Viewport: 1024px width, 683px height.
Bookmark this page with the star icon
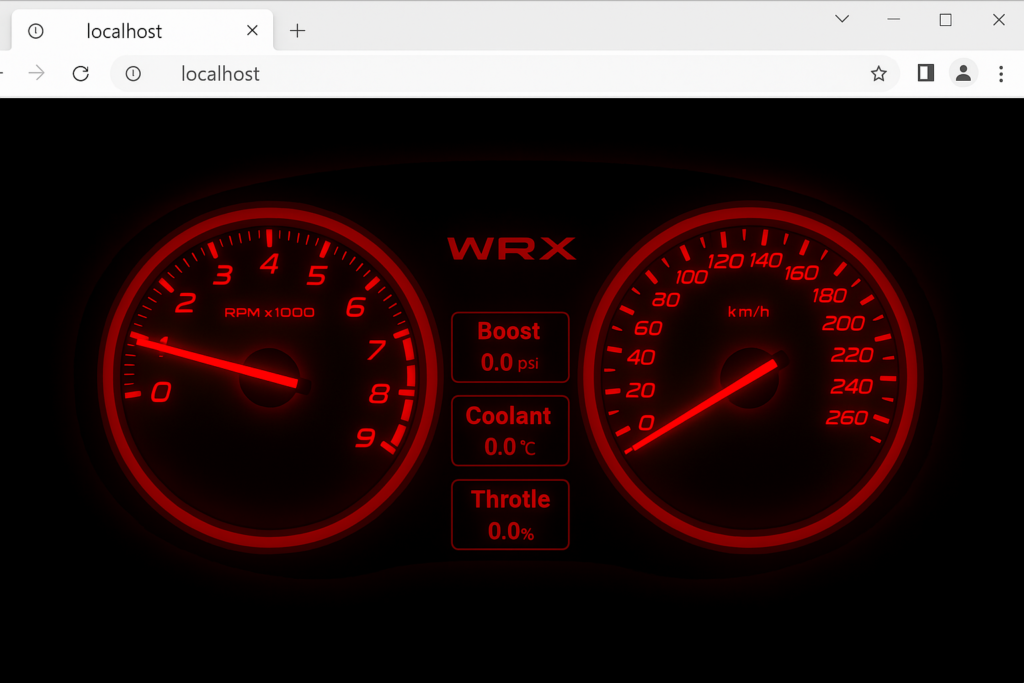878,73
